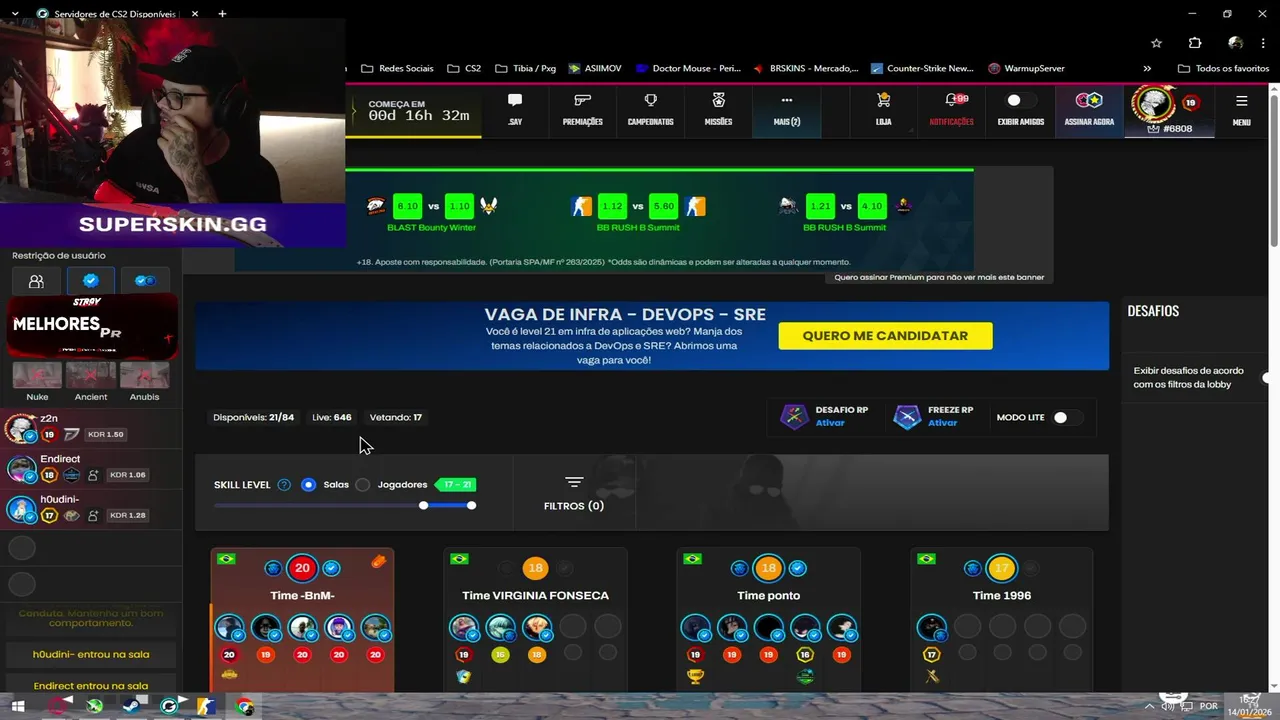The image size is (1280, 720).
Task: Bookmark this page with the star
Action: pyautogui.click(x=1157, y=43)
